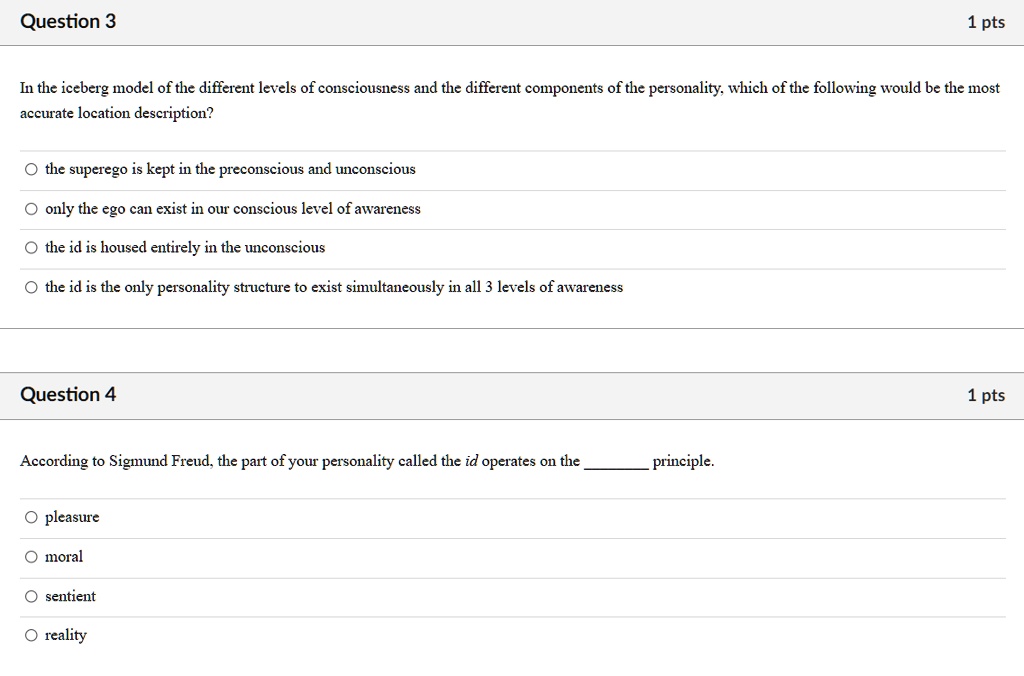Click the 'Question 4' heading

(x=68, y=394)
